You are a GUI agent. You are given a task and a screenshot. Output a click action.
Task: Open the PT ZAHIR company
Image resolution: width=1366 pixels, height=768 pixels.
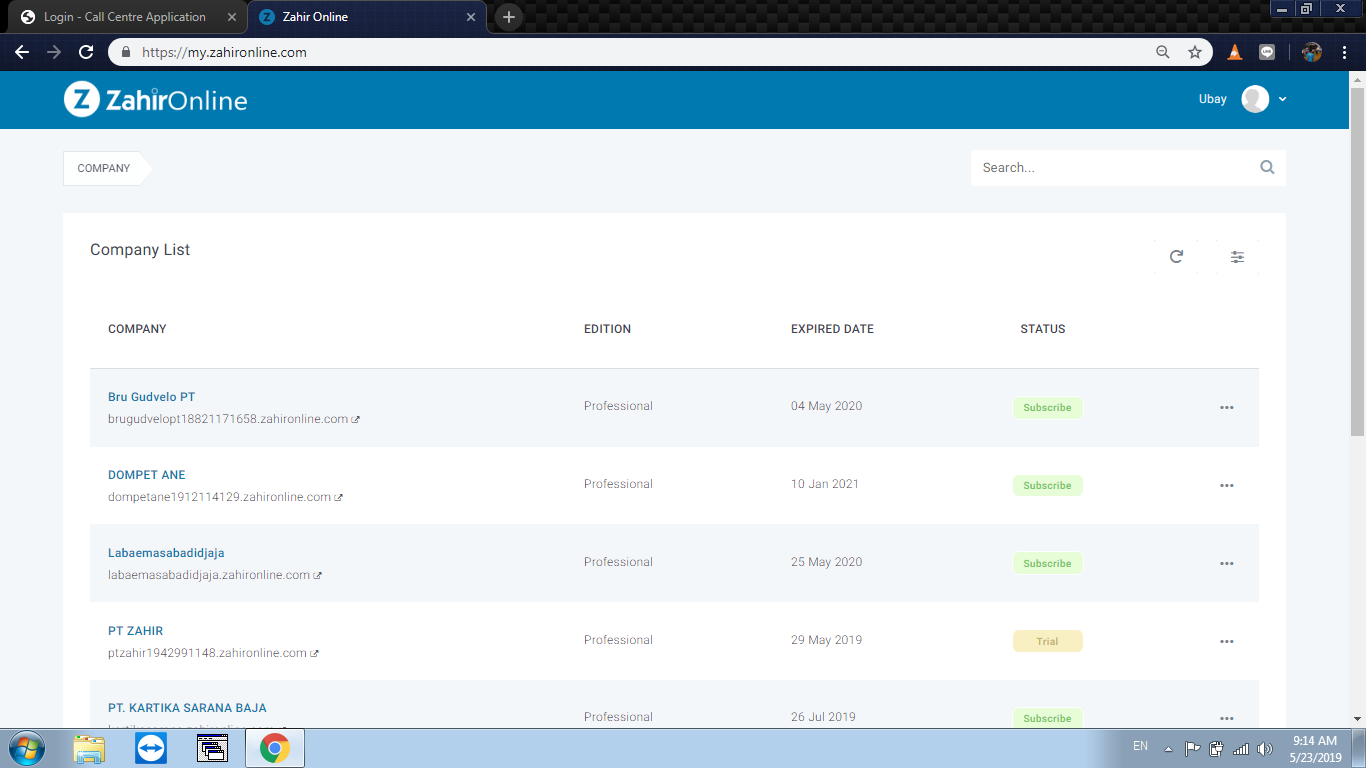pos(135,631)
